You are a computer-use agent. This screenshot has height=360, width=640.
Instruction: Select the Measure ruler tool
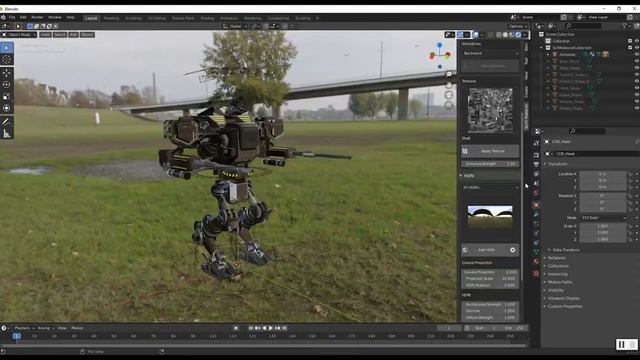tap(7, 133)
